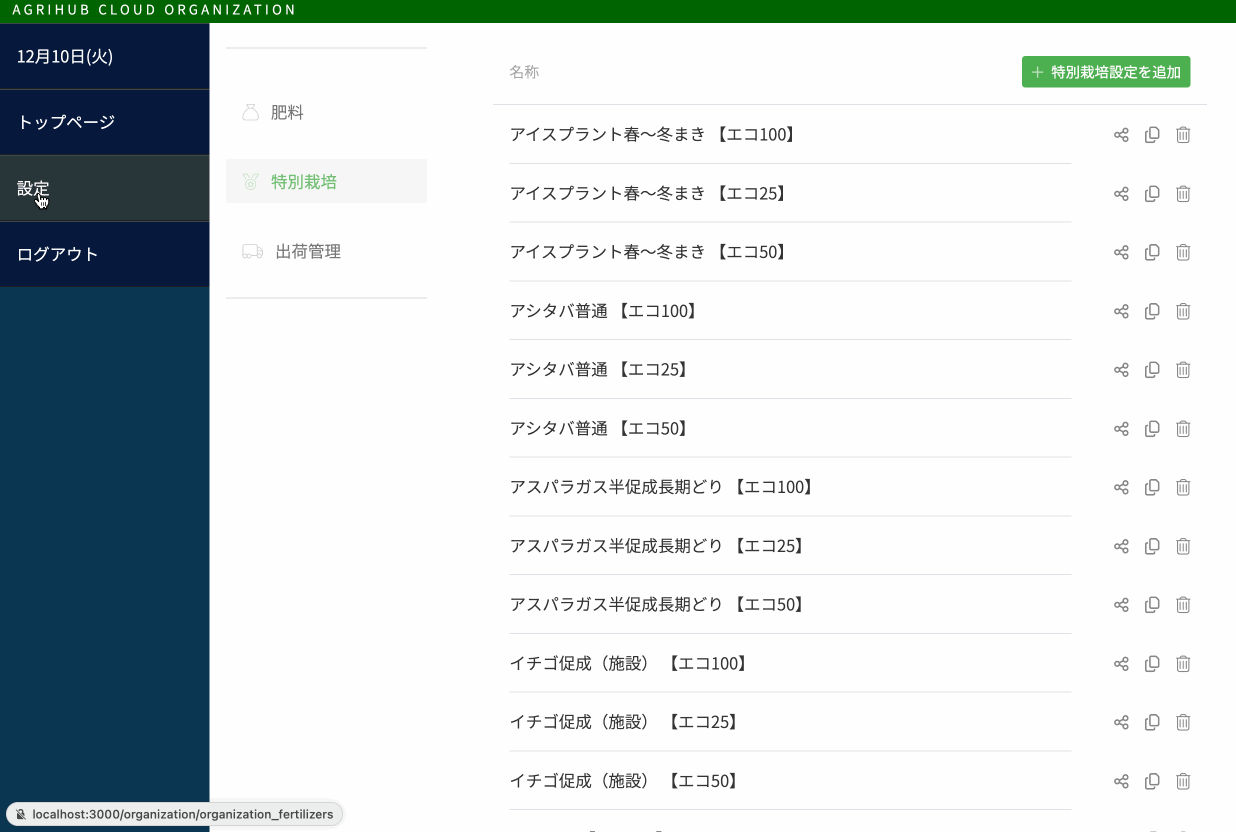Screen dimensions: 1236x832
Task: Share イチゴ促成（施設）【エコ25】 entry
Action: tap(1121, 723)
